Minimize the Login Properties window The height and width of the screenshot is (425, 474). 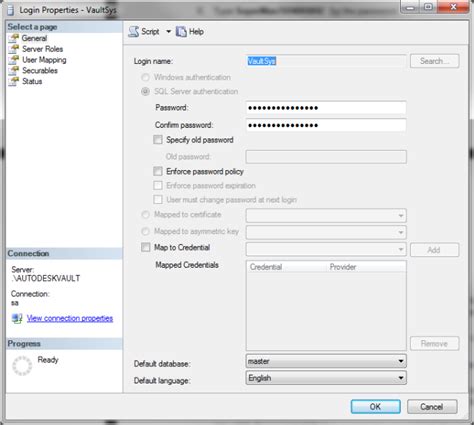coord(410,7)
